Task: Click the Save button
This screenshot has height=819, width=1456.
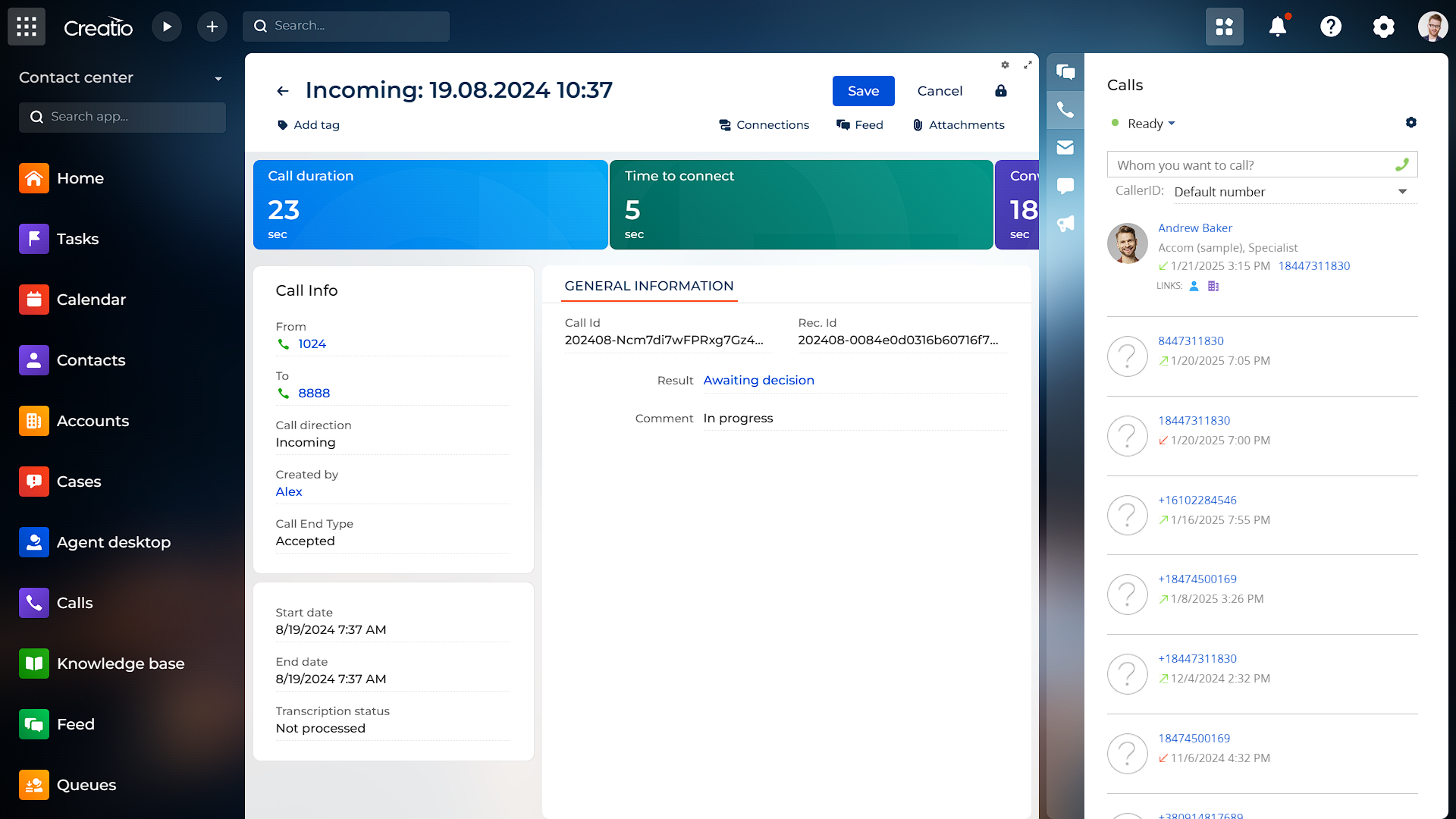Action: click(864, 91)
